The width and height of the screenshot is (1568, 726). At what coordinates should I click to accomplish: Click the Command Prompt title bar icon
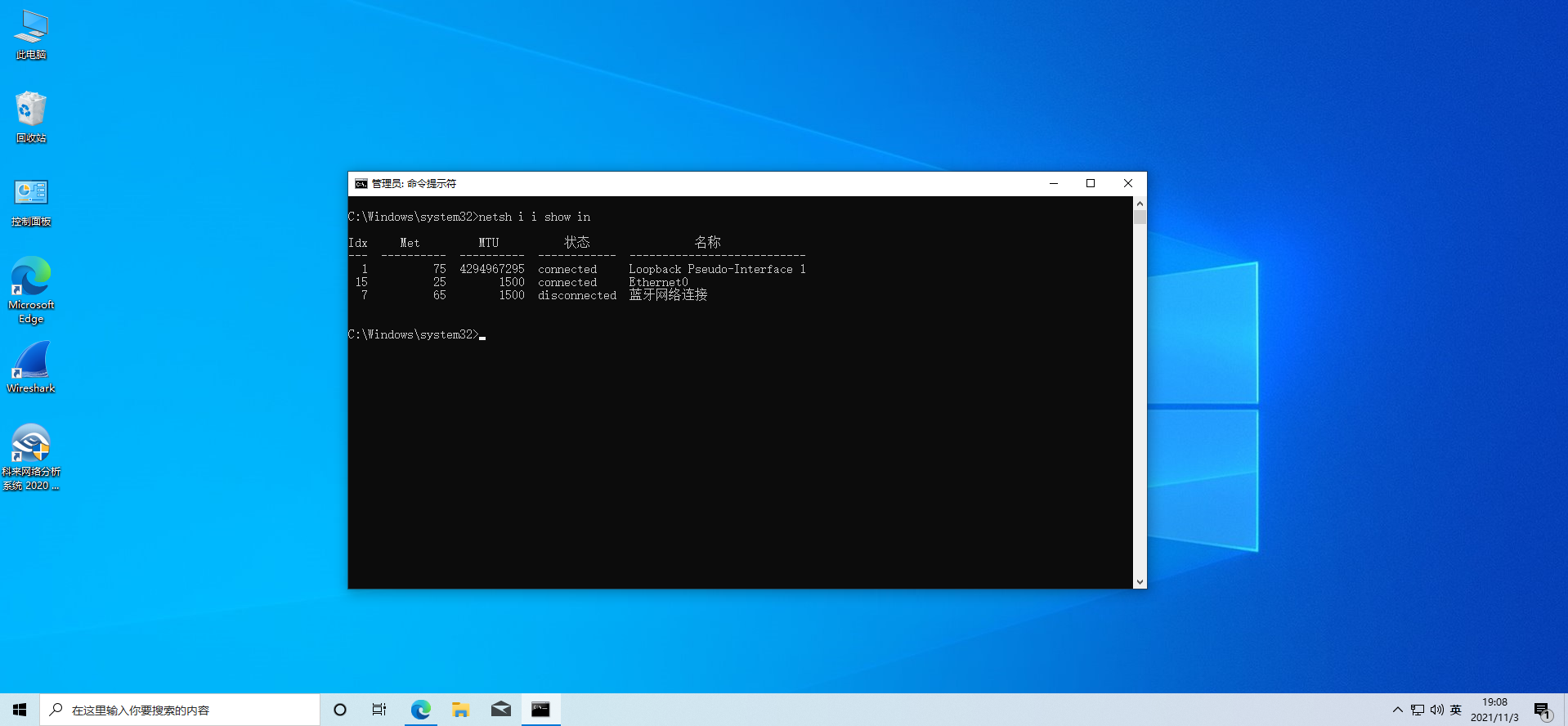pyautogui.click(x=361, y=184)
